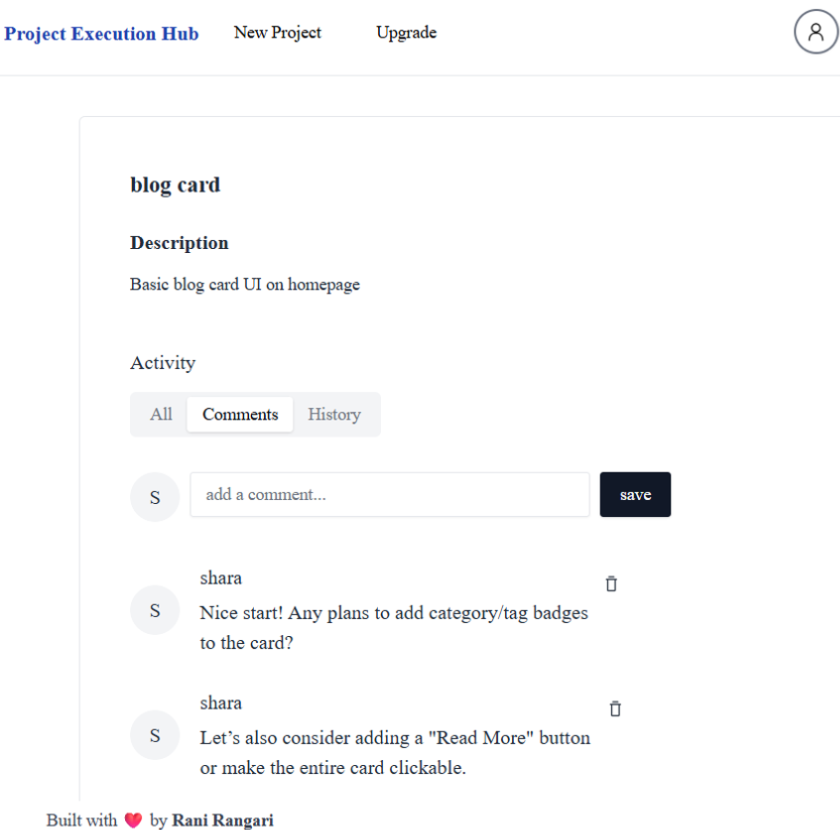Viewport: 840px width, 832px height.
Task: Delete shara's second comment using trash icon
Action: (615, 708)
